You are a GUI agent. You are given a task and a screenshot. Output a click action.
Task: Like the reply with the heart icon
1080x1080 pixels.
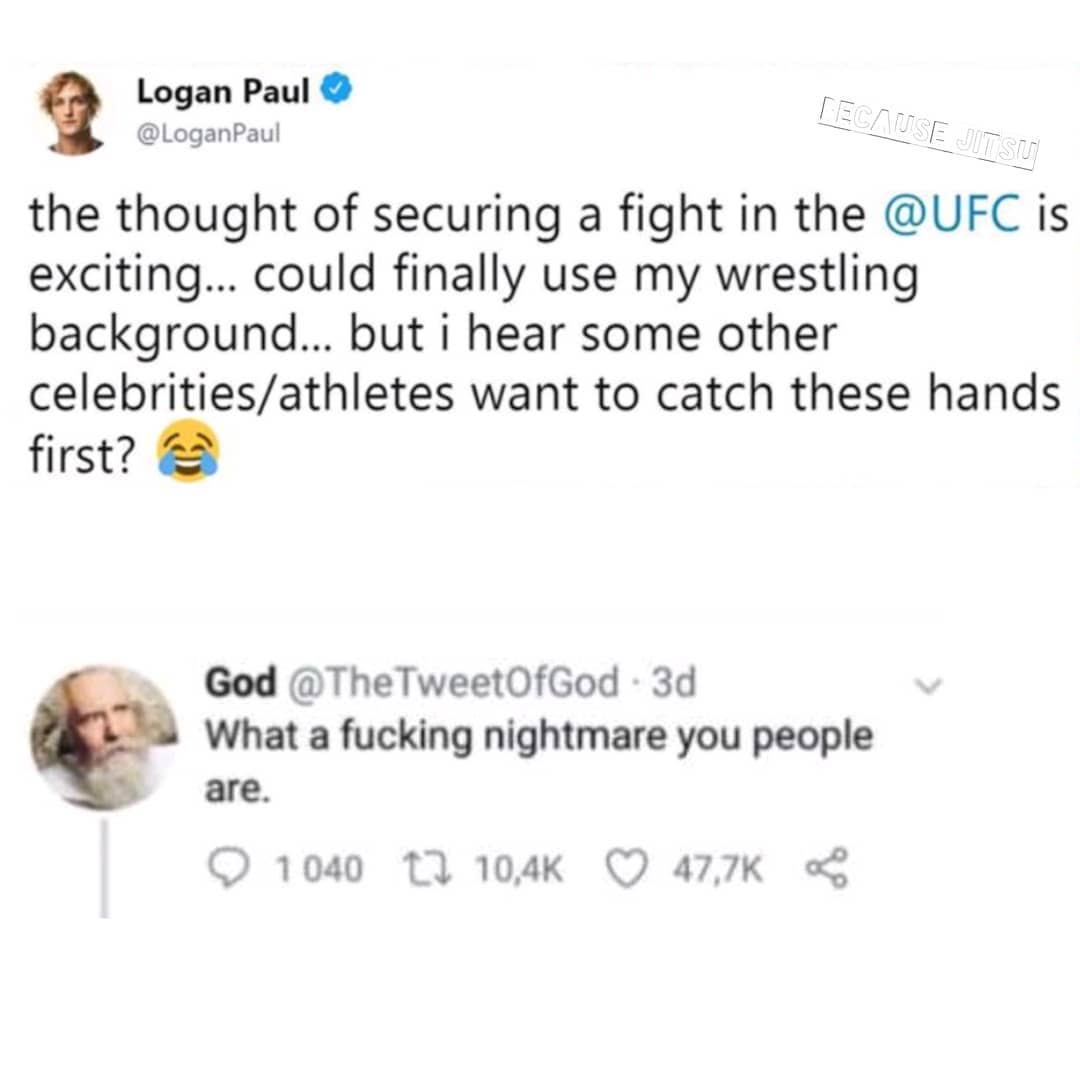pyautogui.click(x=627, y=869)
